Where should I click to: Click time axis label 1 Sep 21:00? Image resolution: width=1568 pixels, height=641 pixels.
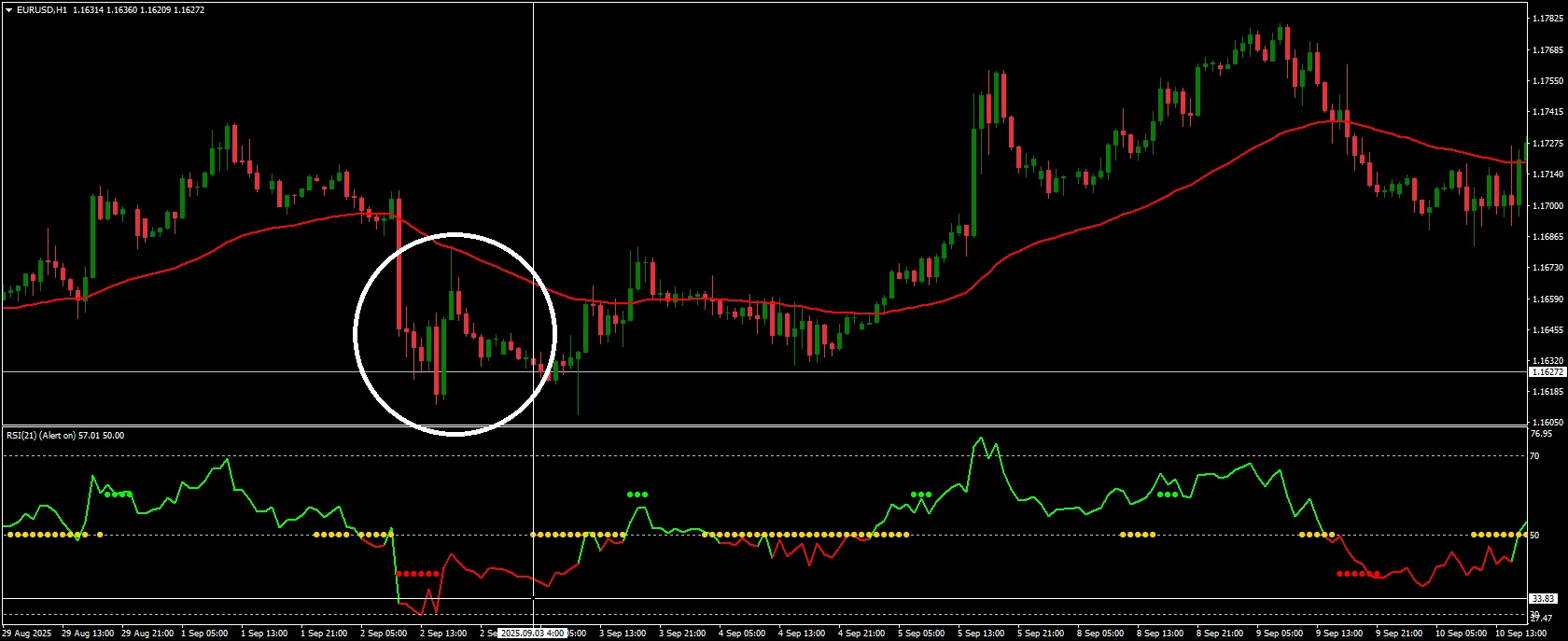coord(325,634)
